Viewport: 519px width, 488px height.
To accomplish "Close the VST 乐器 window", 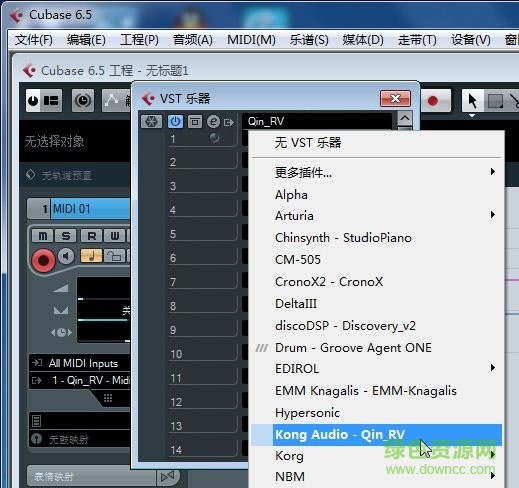I will pyautogui.click(x=395, y=98).
